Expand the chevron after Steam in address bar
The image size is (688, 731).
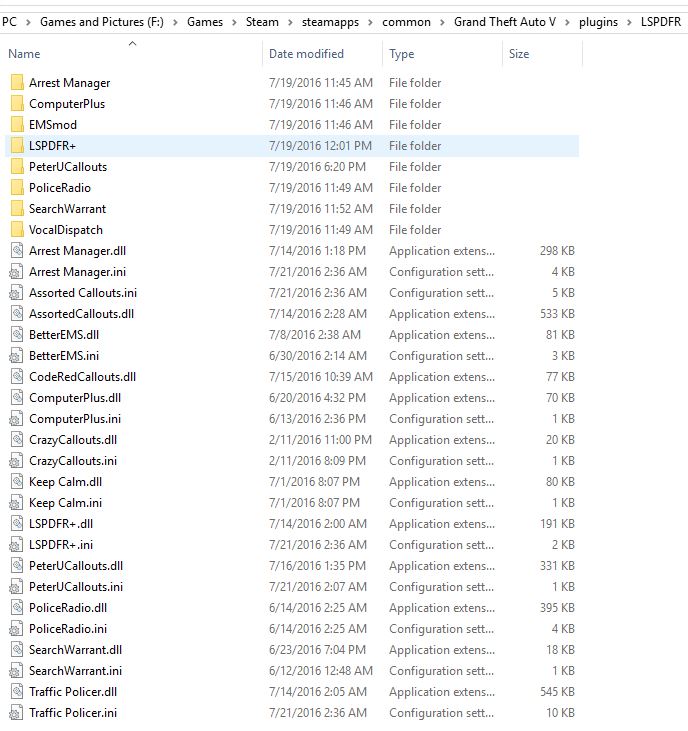(x=290, y=22)
